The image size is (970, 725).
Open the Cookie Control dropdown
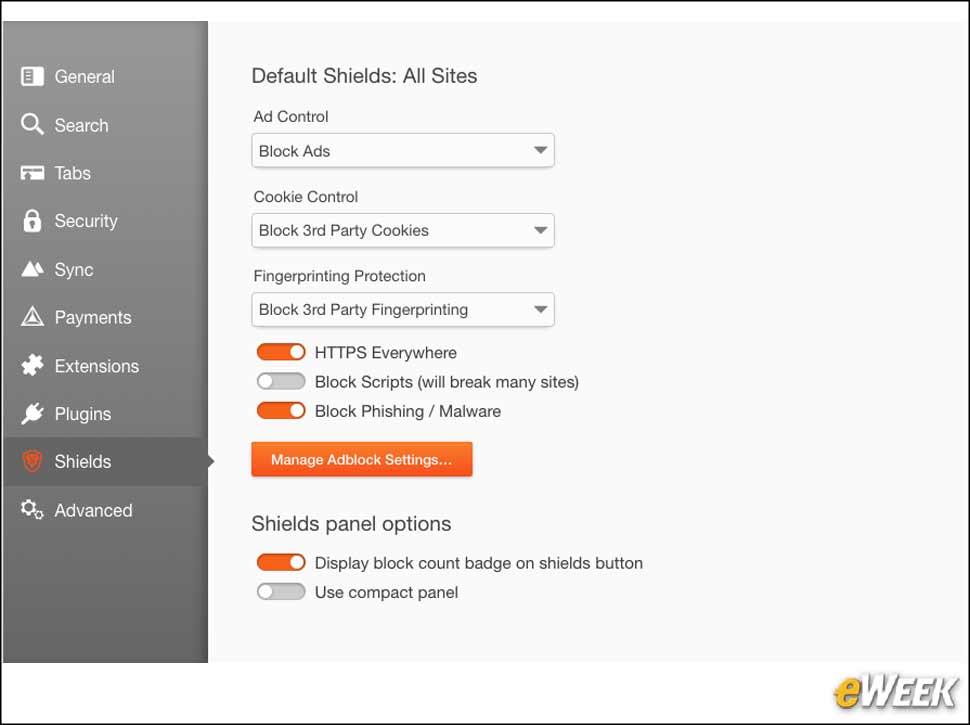click(x=403, y=230)
